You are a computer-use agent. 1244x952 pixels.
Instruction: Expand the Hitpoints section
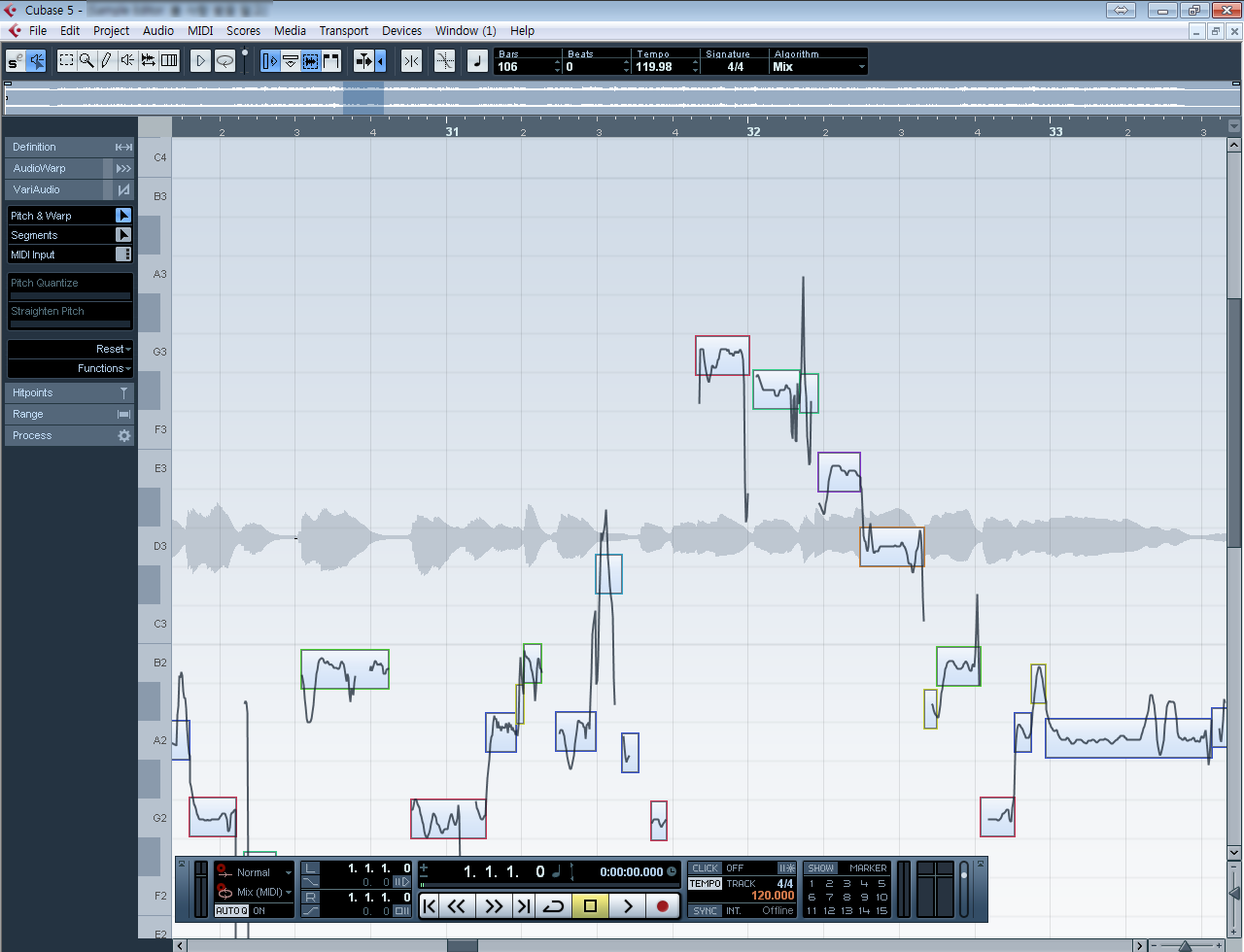70,392
